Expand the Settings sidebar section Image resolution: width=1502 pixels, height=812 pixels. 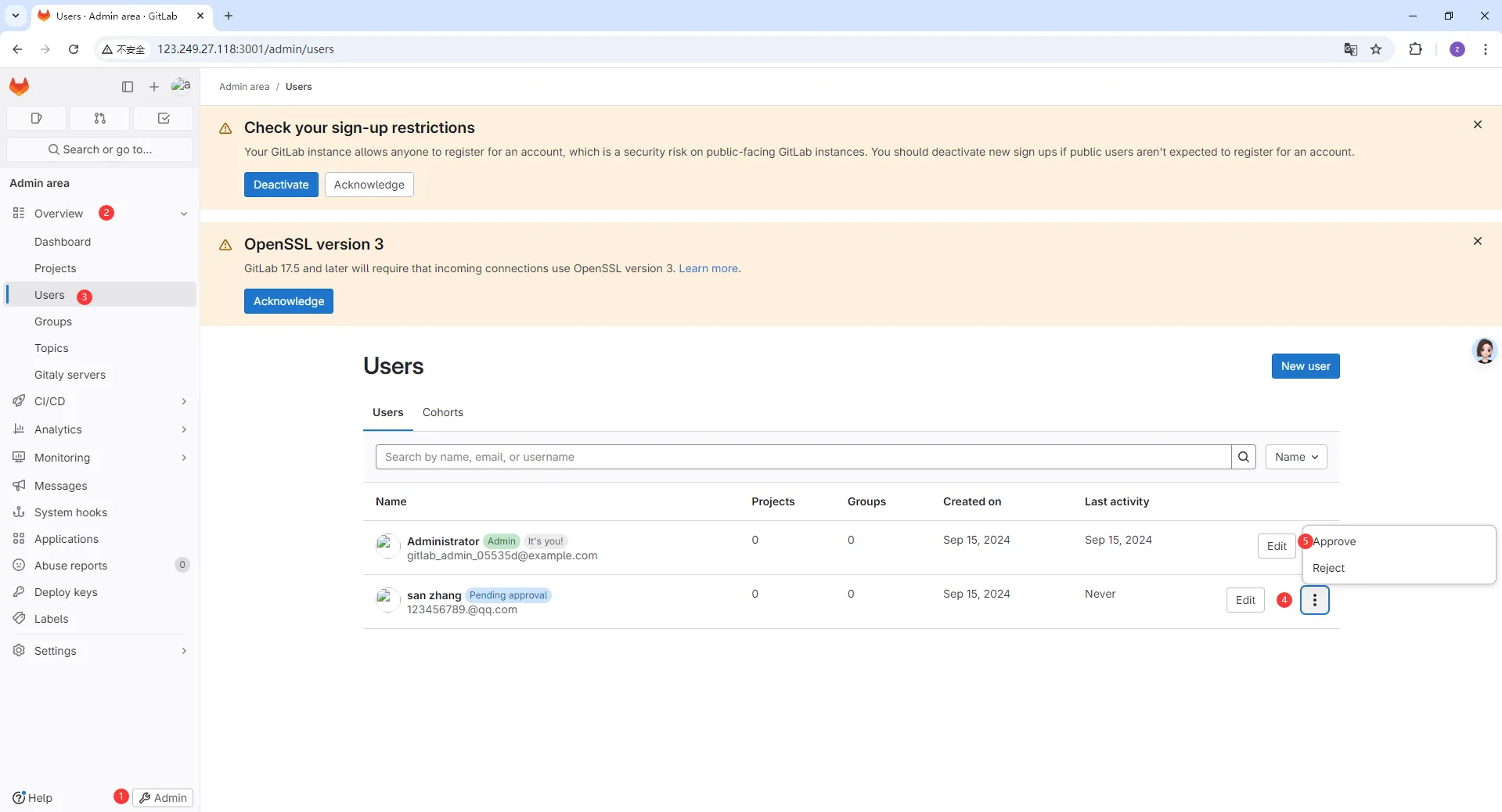click(x=184, y=651)
